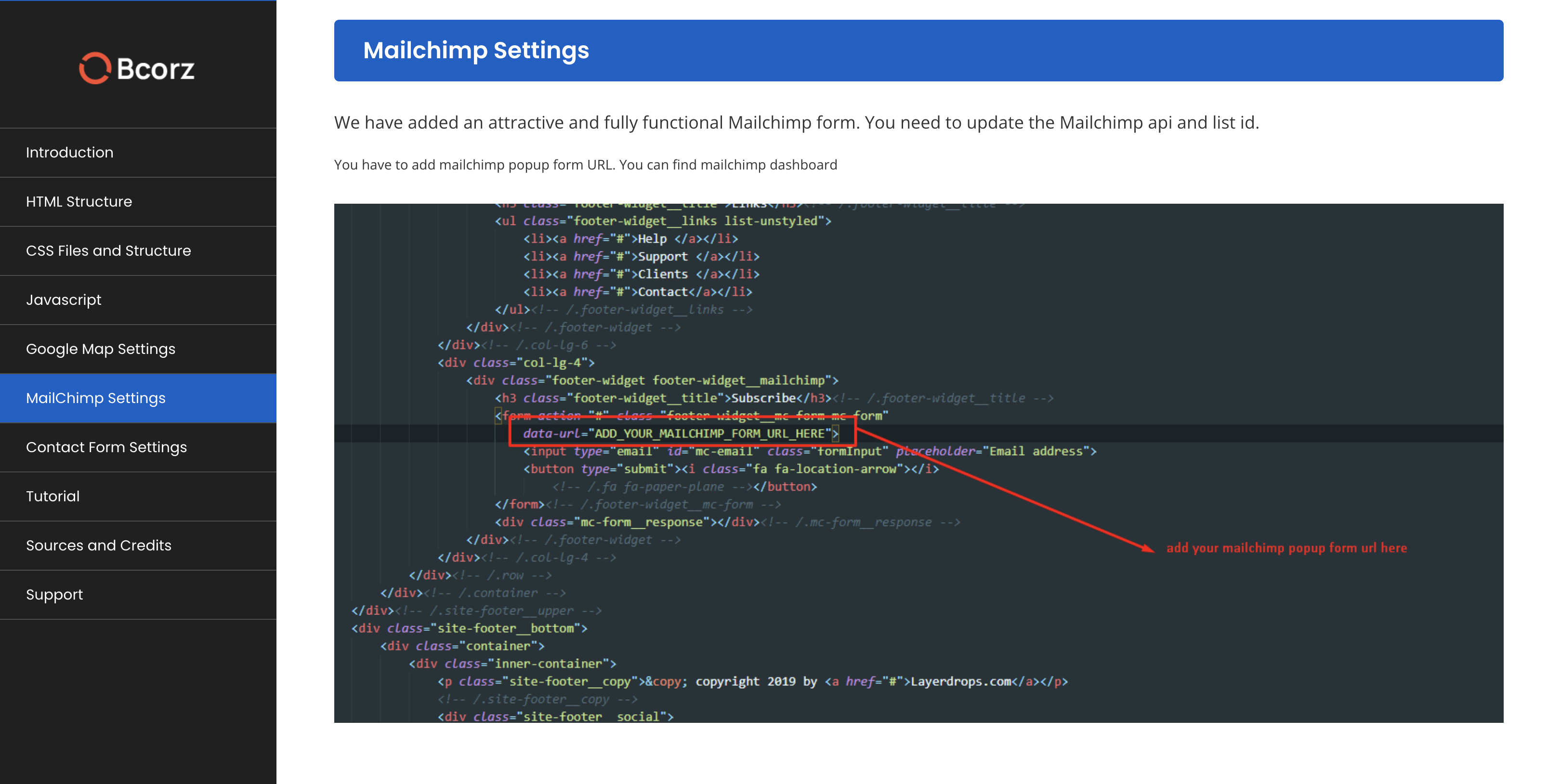Viewport: 1548px width, 784px height.
Task: Open CSS Files and Structure
Action: [x=138, y=251]
